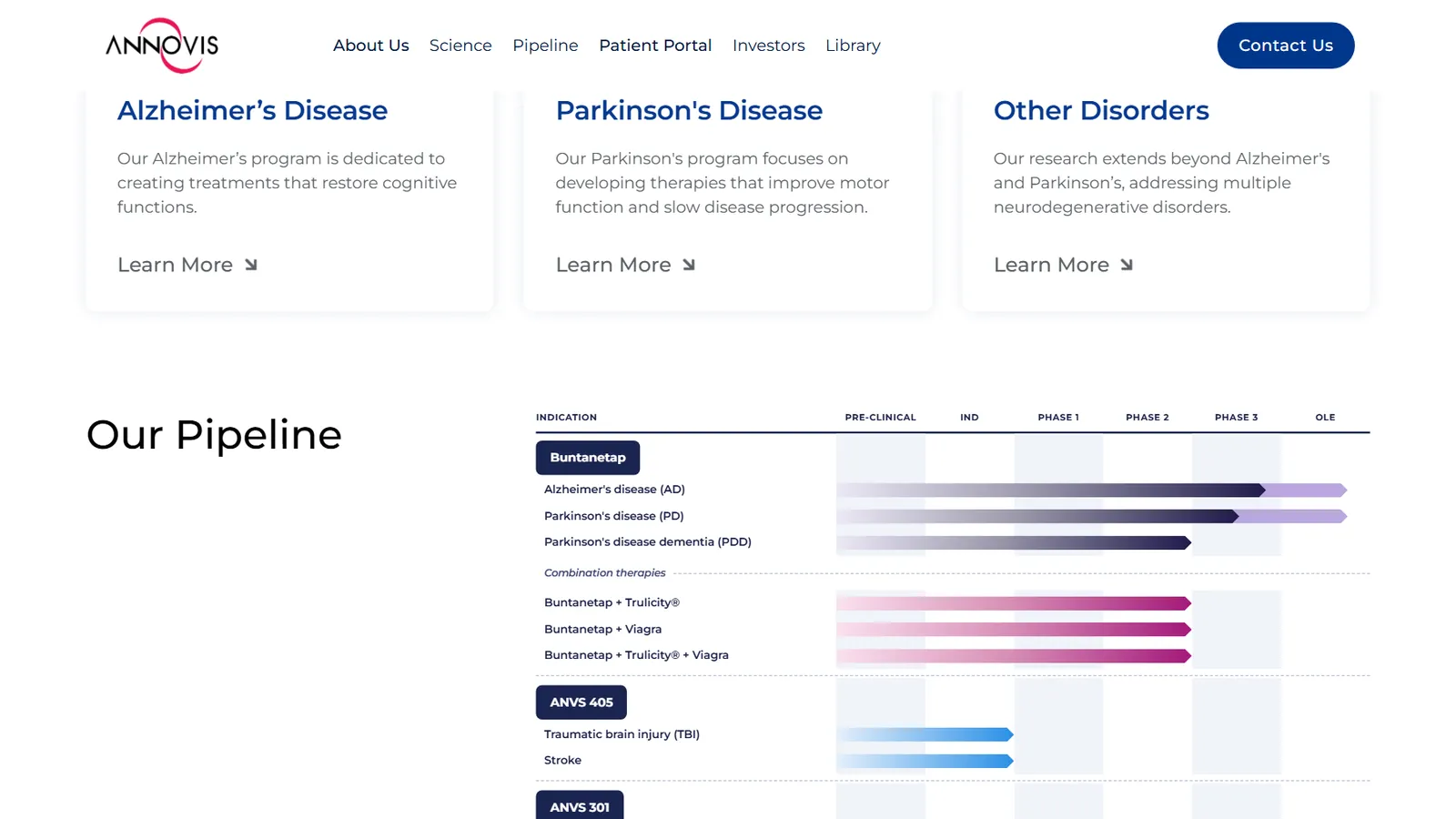Screen dimensions: 1456x819
Task: Click the IND column header
Action: pos(969,418)
